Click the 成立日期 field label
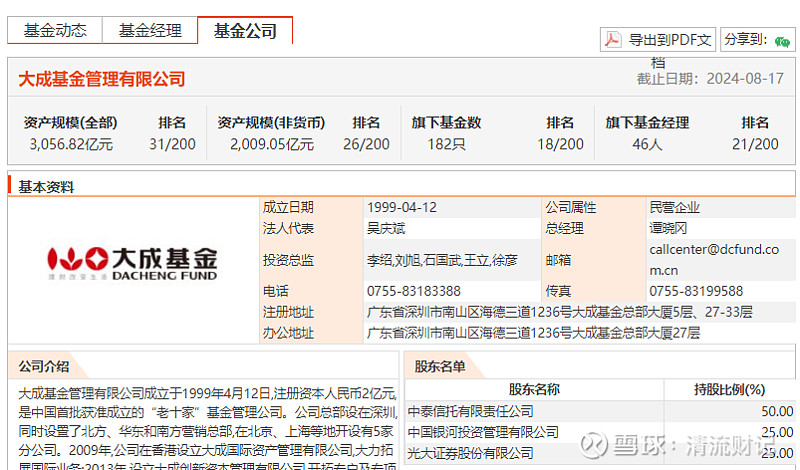The width and height of the screenshot is (800, 470). [x=288, y=207]
